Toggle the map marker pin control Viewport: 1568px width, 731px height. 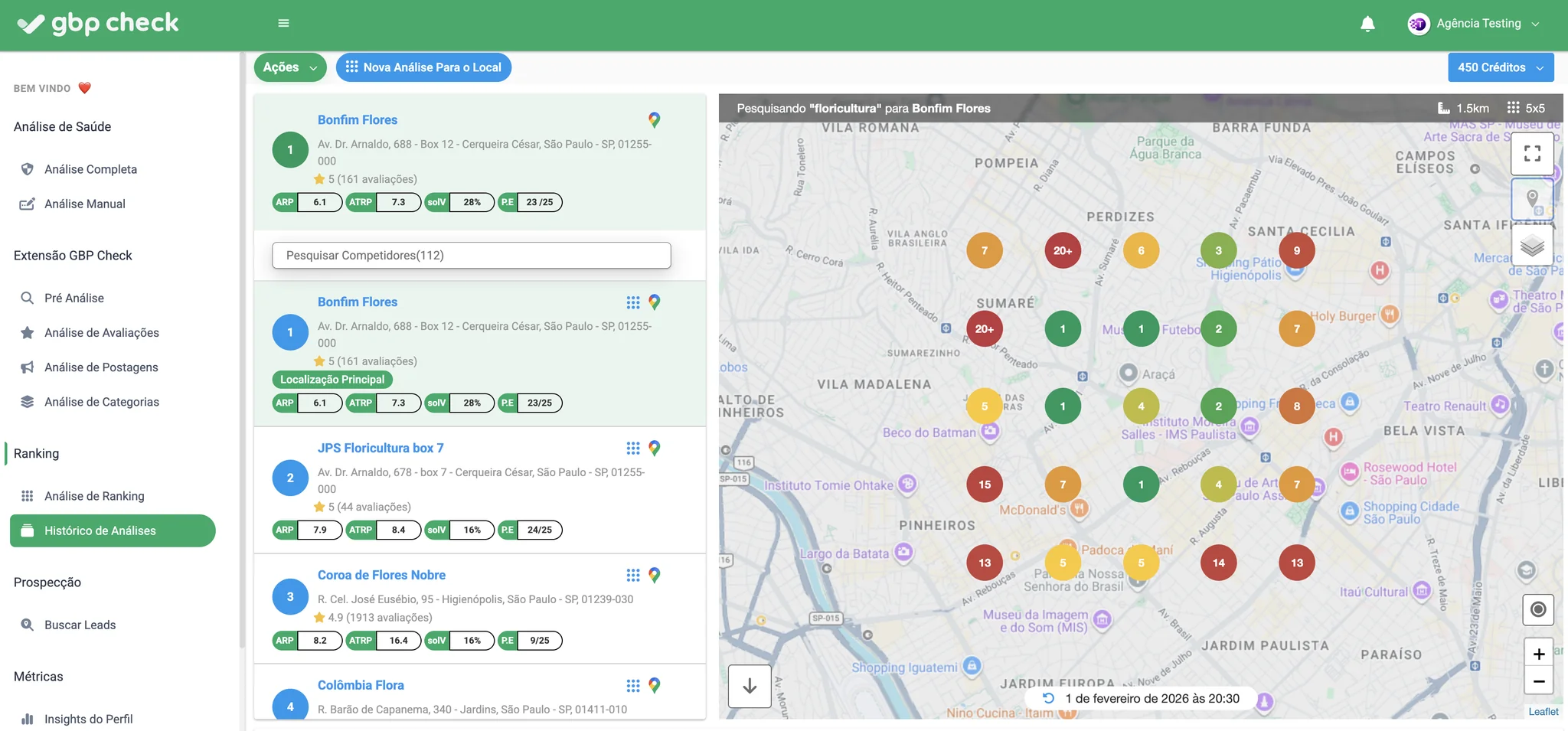coord(1532,200)
